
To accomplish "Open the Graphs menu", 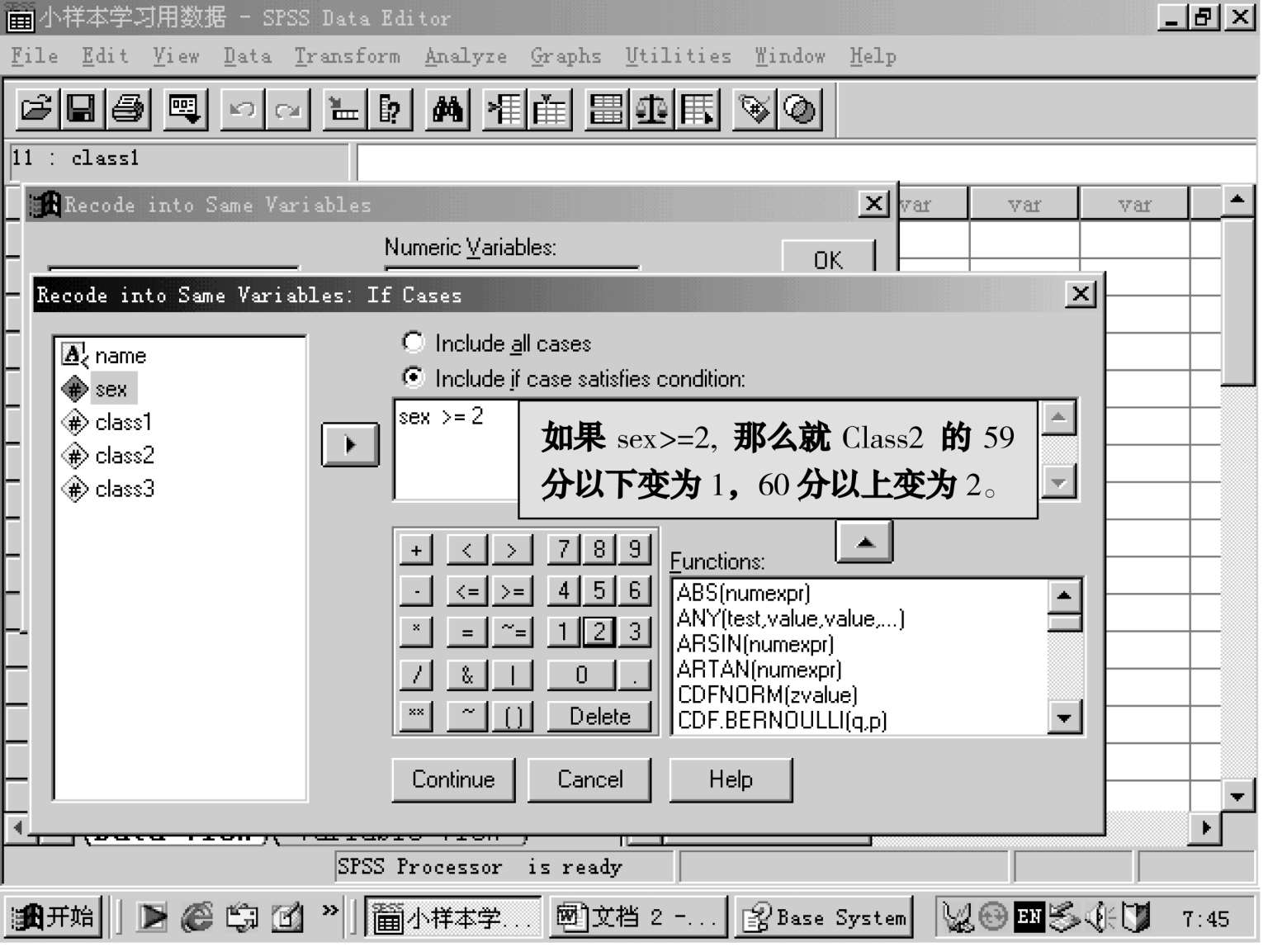I will (x=565, y=56).
